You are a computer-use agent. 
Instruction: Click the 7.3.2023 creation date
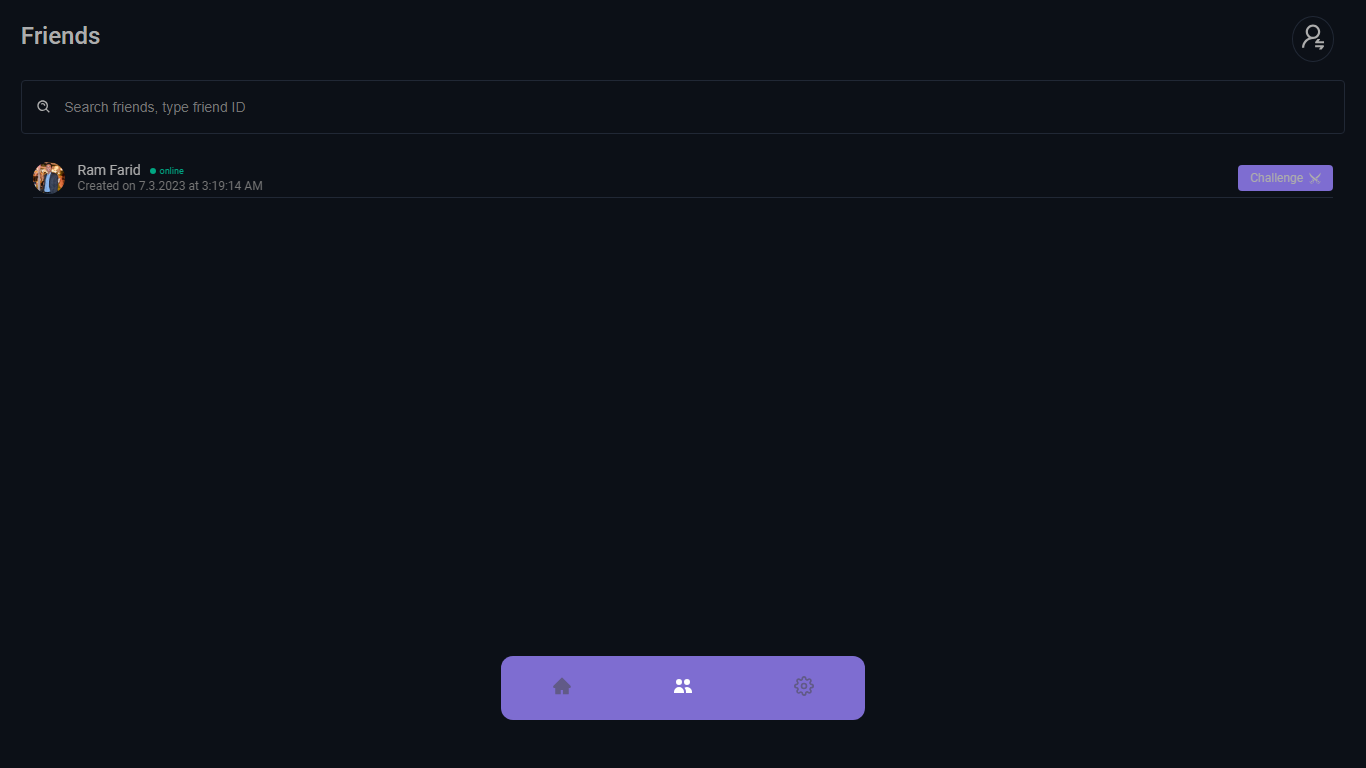162,186
